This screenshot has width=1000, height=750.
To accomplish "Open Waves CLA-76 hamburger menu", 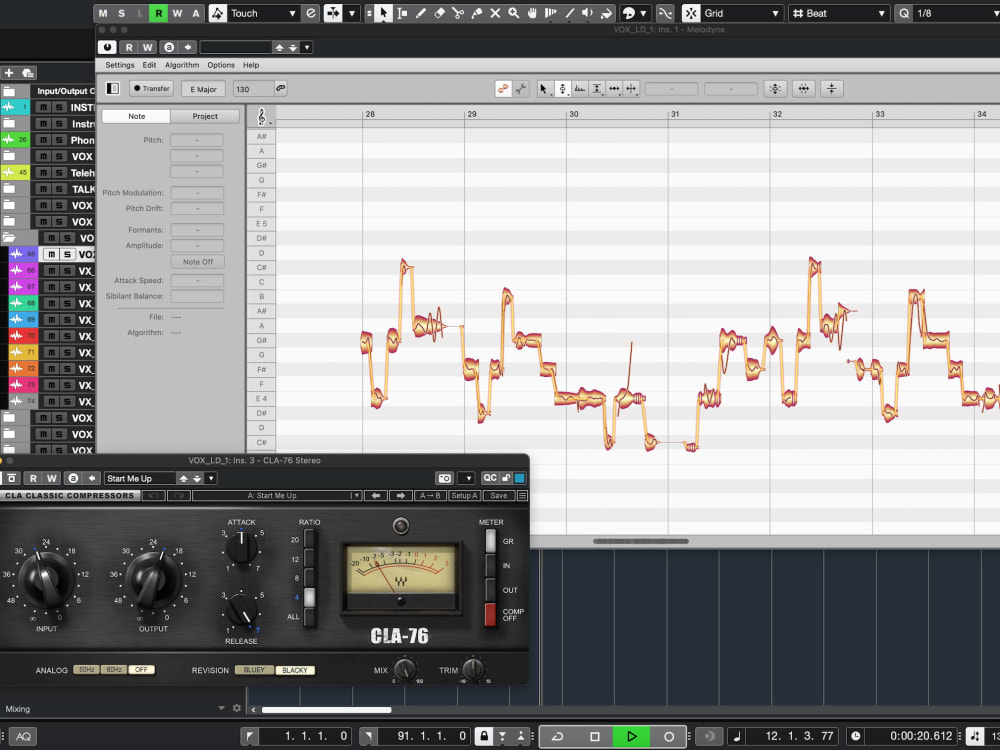I will point(522,496).
